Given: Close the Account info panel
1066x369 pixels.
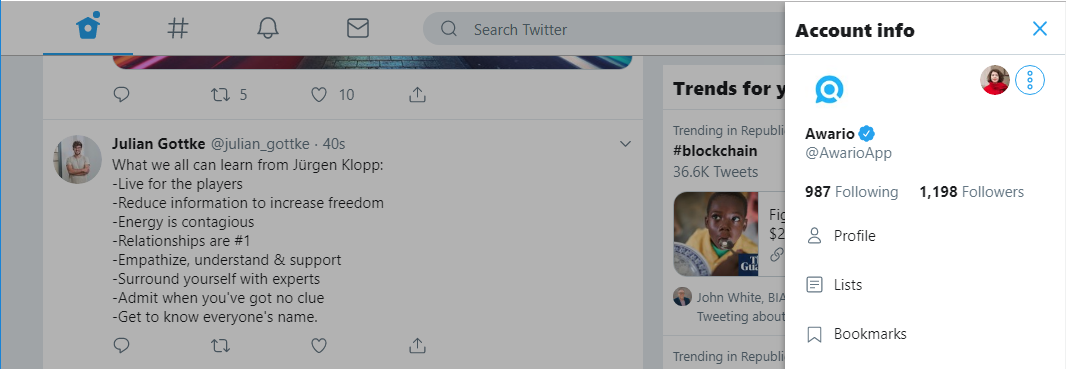Looking at the screenshot, I should [1039, 29].
